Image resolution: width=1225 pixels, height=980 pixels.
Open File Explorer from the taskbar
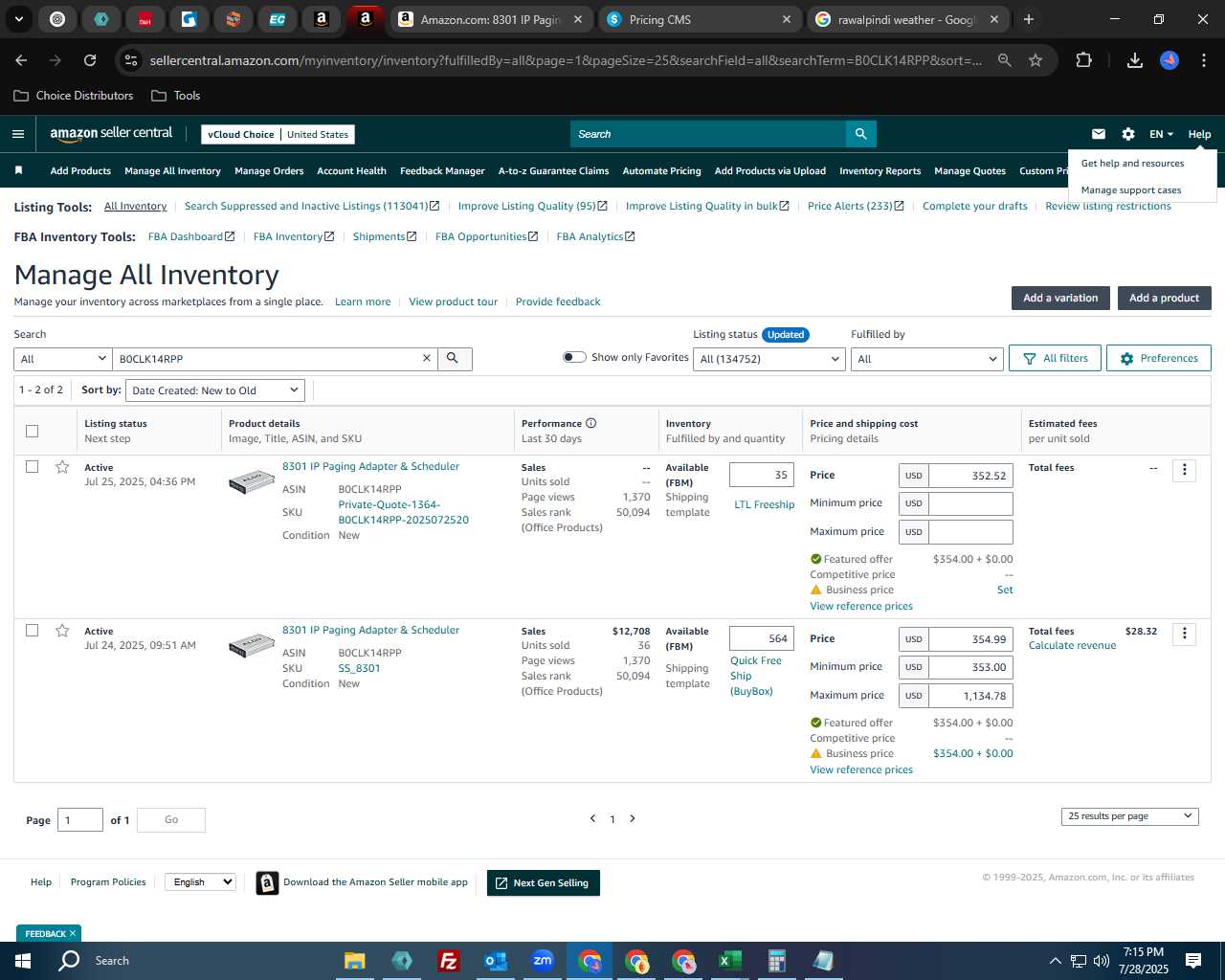[x=355, y=961]
